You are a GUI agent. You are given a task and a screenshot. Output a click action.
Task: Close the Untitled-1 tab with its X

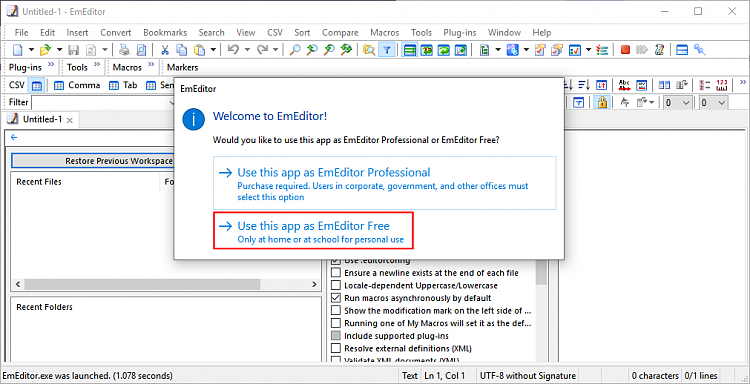point(70,120)
